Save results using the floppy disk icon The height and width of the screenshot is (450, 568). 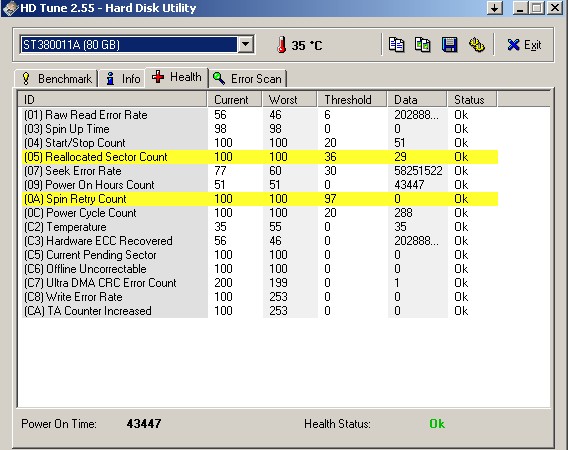[x=449, y=45]
